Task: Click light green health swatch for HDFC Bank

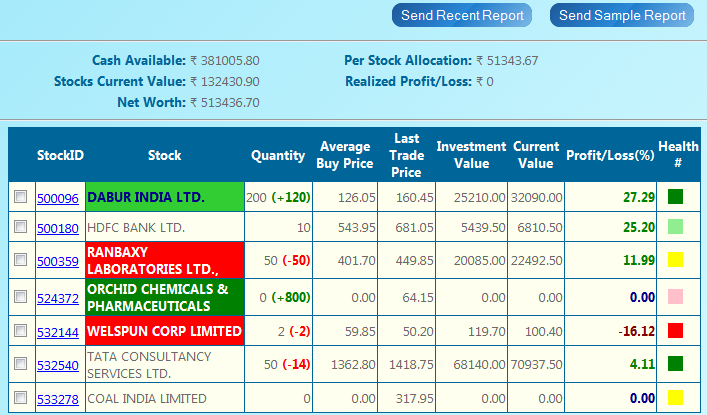Action: click(x=675, y=226)
